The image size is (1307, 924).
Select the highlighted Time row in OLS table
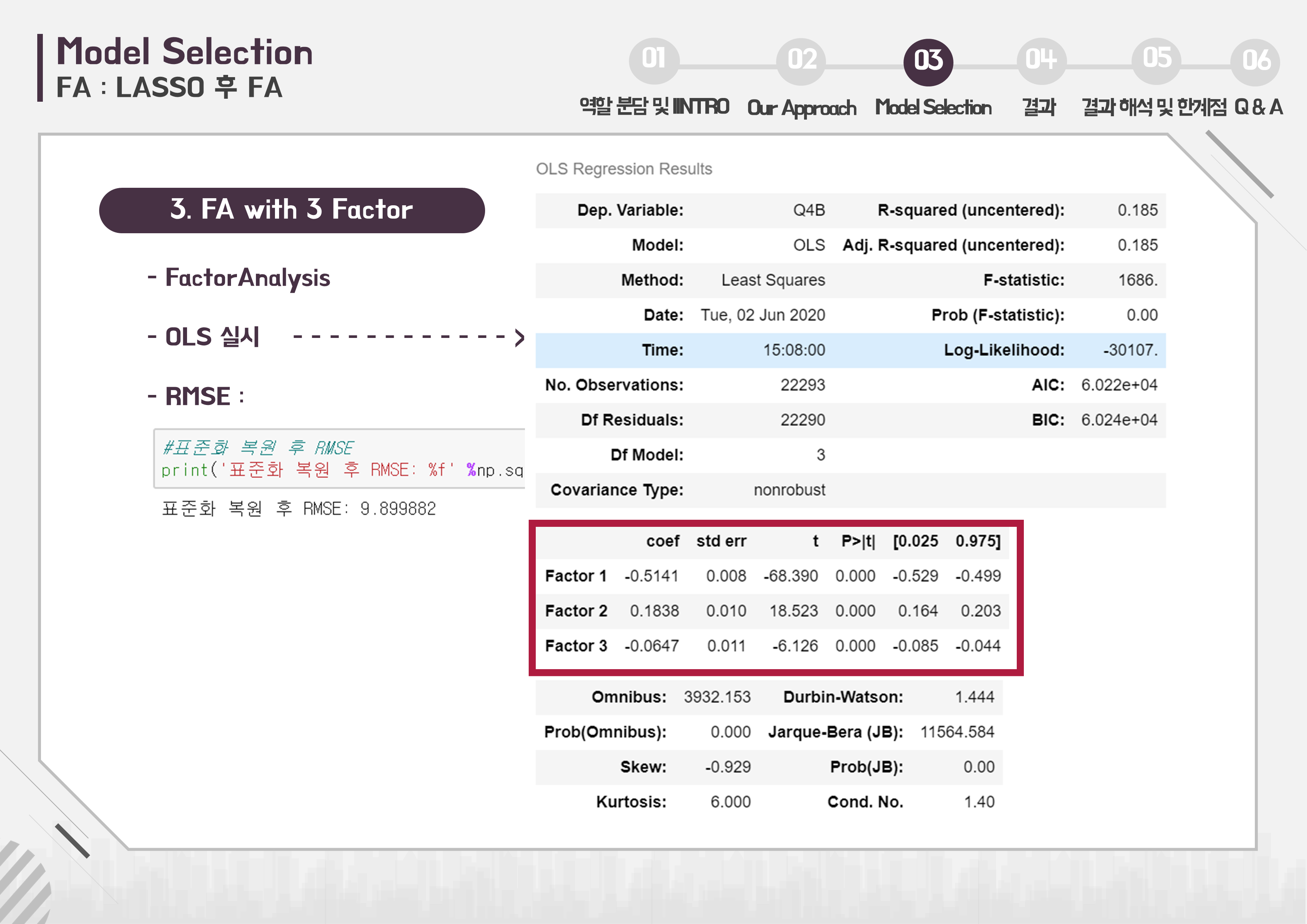[850, 350]
